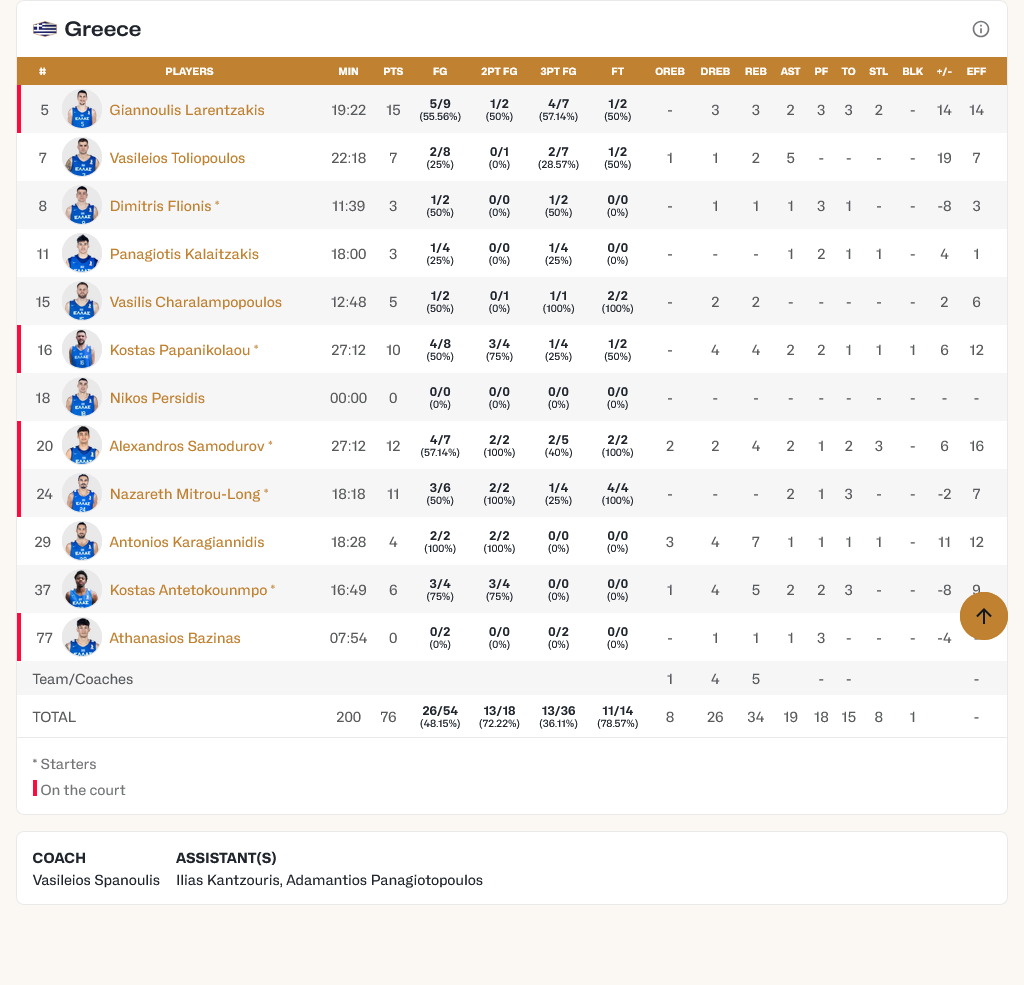View Antonios Karagiannidis profile link
1024x985 pixels.
click(x=187, y=542)
